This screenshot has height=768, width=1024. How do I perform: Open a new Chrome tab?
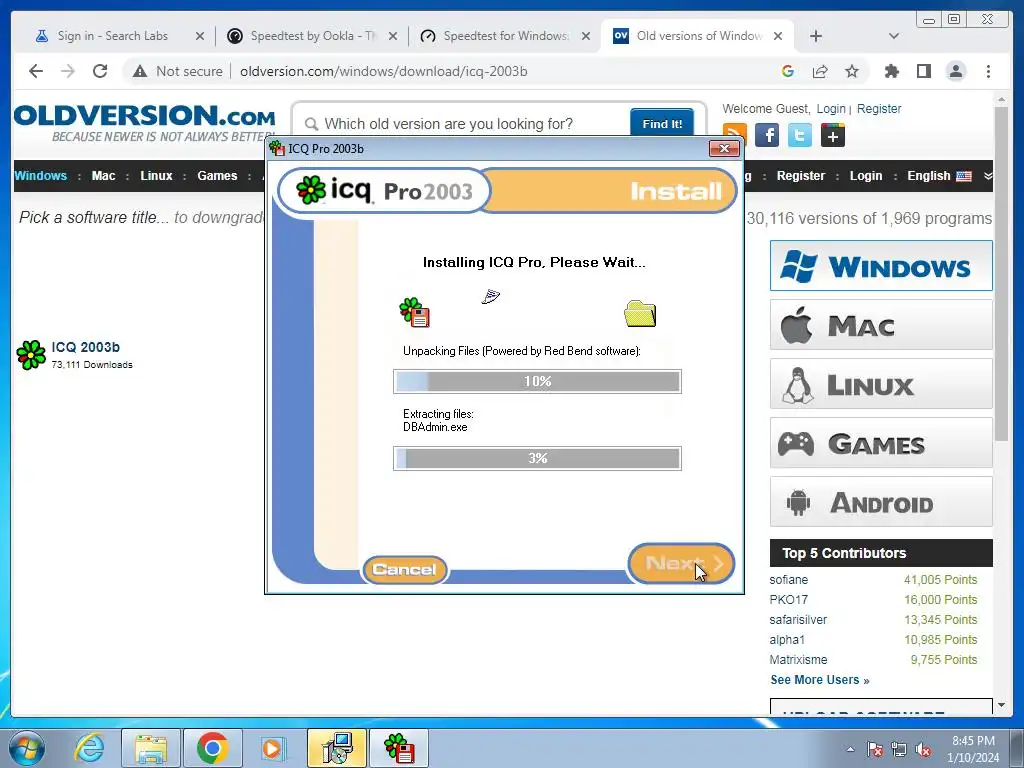click(x=816, y=36)
